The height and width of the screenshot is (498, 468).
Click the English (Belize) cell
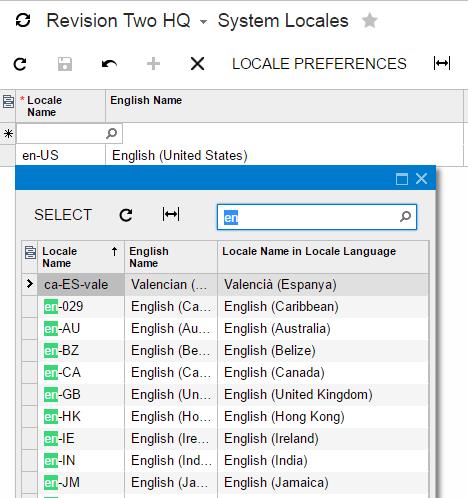[323, 351]
